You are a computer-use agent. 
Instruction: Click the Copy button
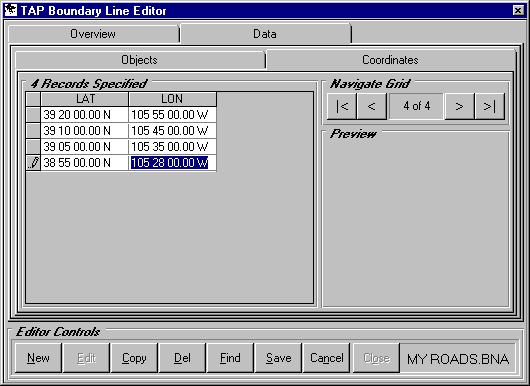click(x=134, y=358)
